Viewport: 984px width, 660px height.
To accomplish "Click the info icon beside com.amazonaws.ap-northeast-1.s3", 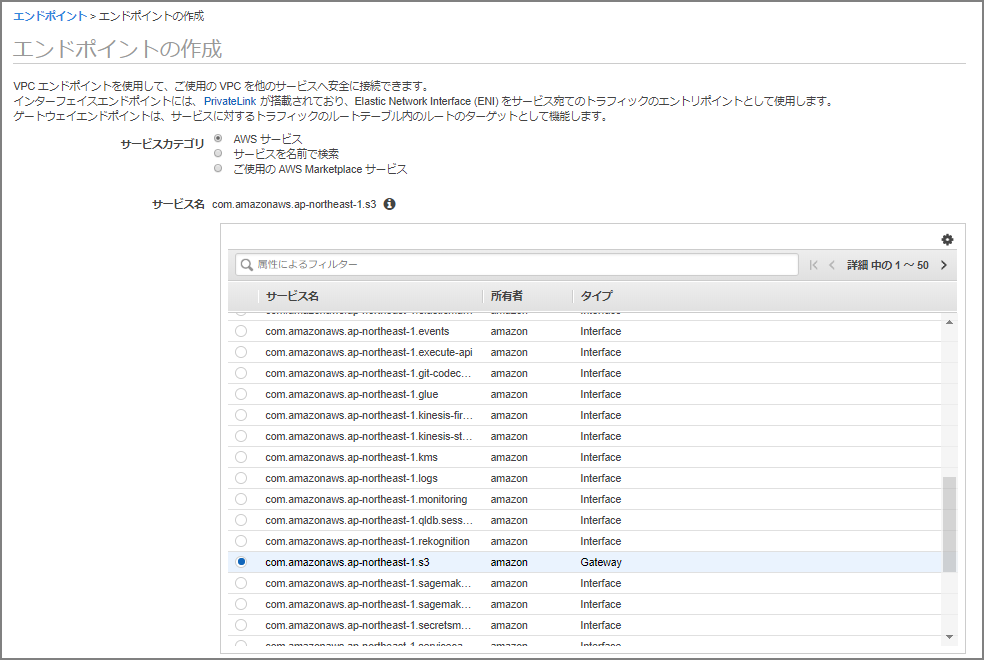I will pos(390,203).
